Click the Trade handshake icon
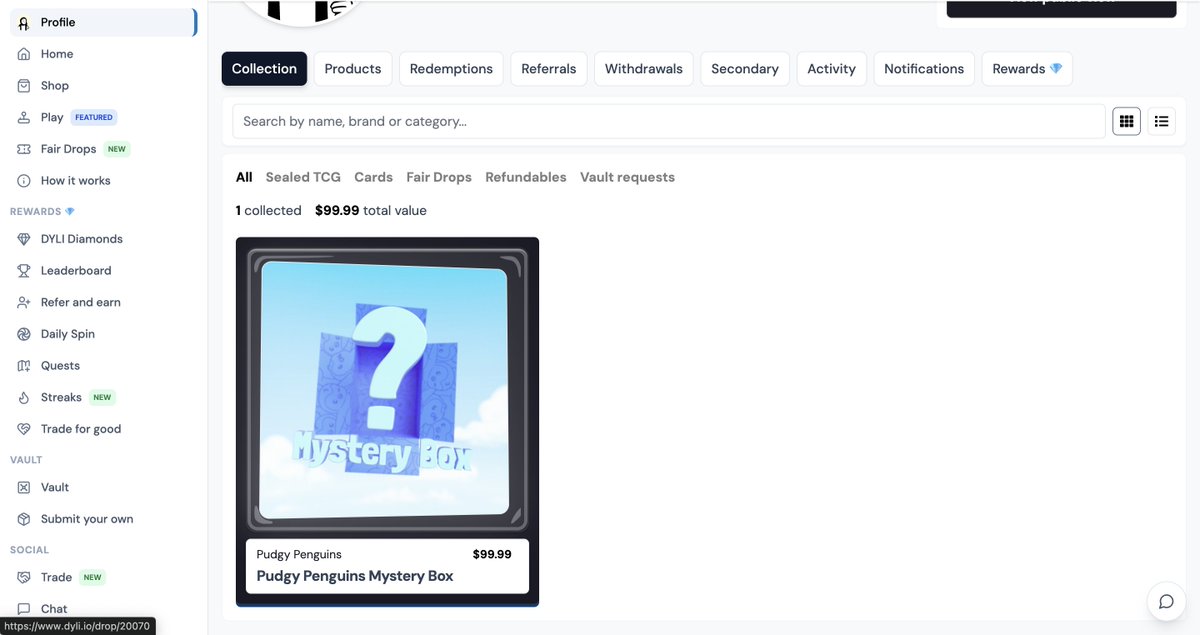This screenshot has height=635, width=1200. coord(24,577)
